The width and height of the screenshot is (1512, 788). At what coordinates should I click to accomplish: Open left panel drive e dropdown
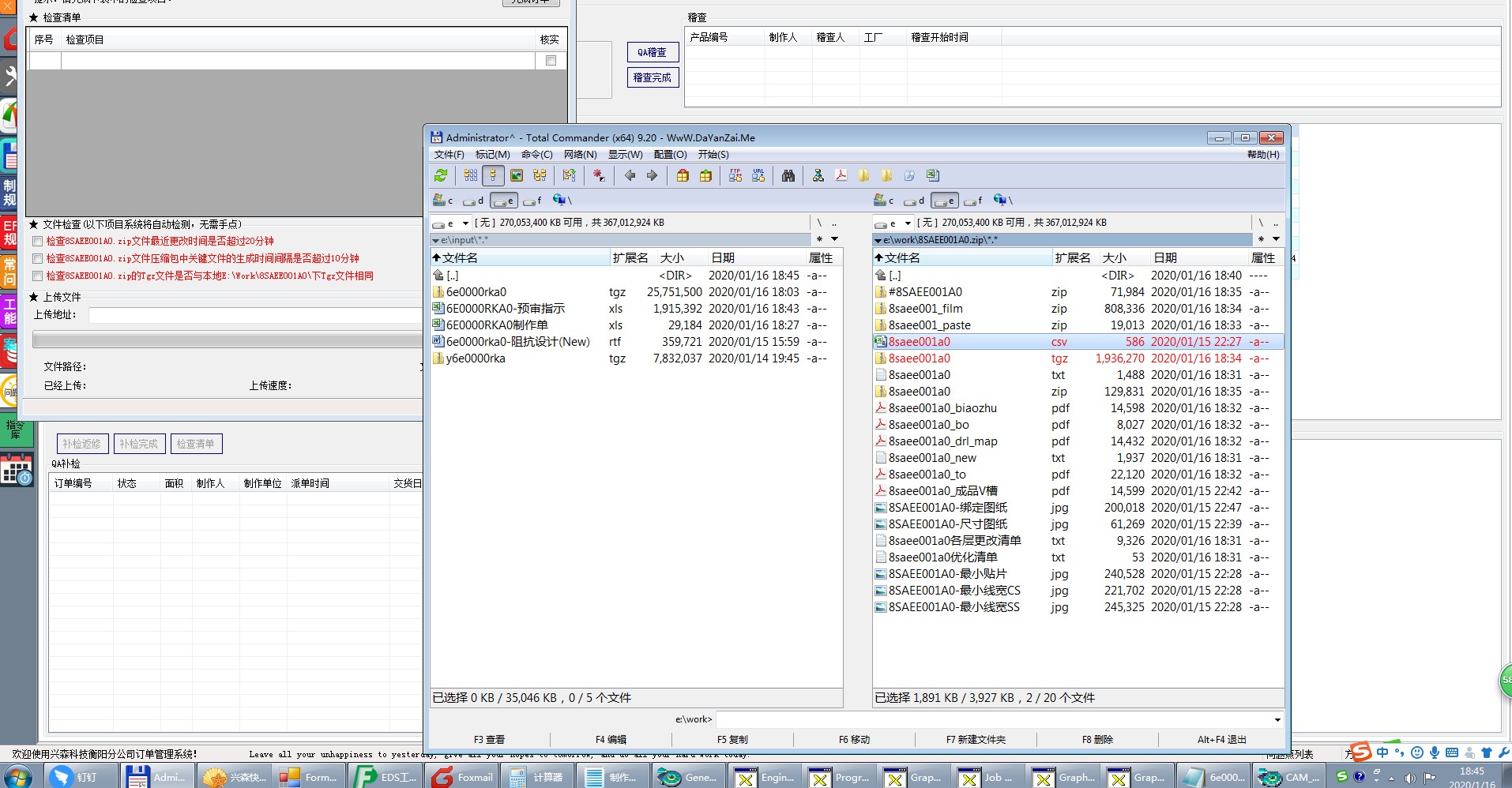465,223
